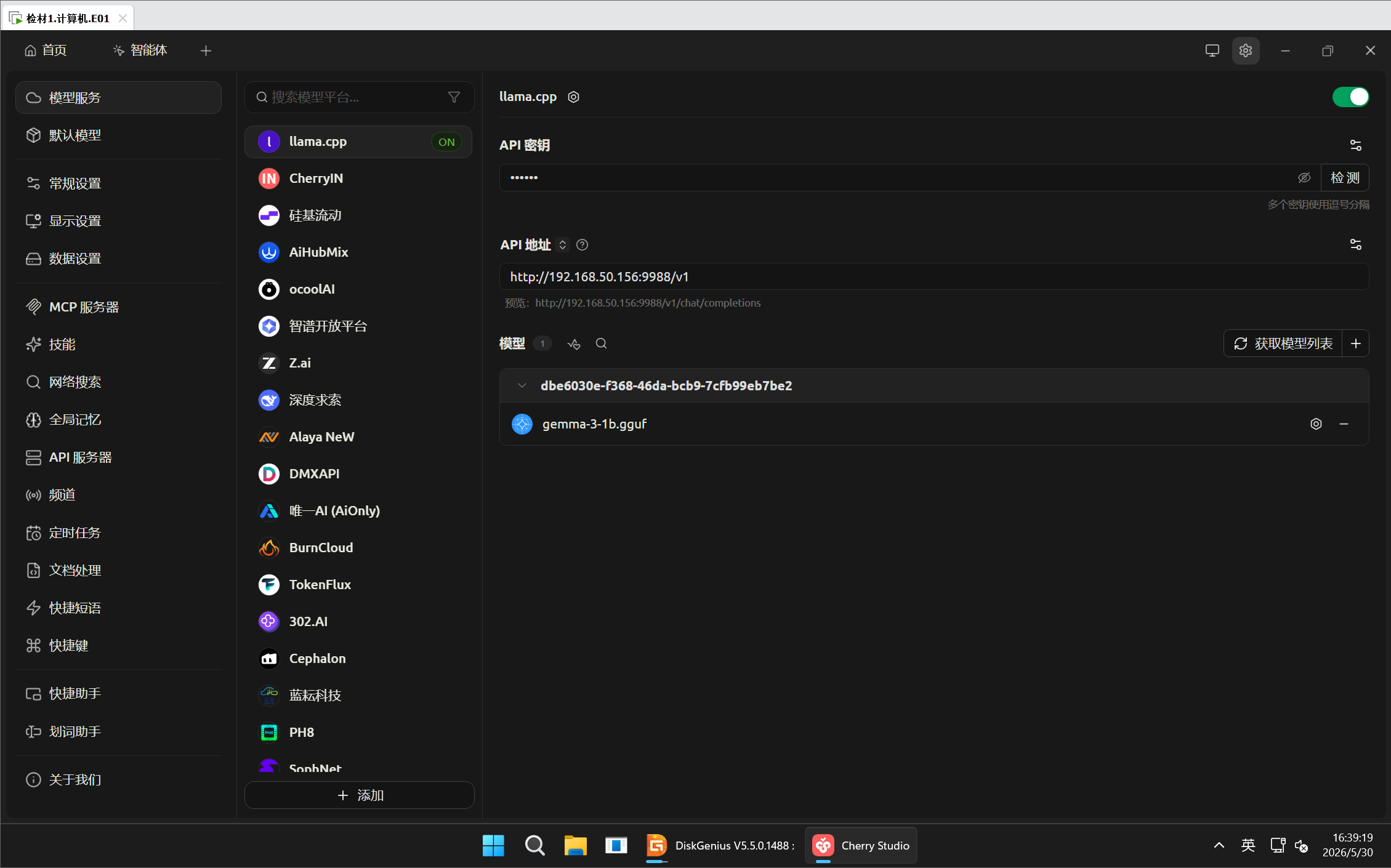Show the hidden API key
Screen dimensions: 1391x868
(1304, 178)
